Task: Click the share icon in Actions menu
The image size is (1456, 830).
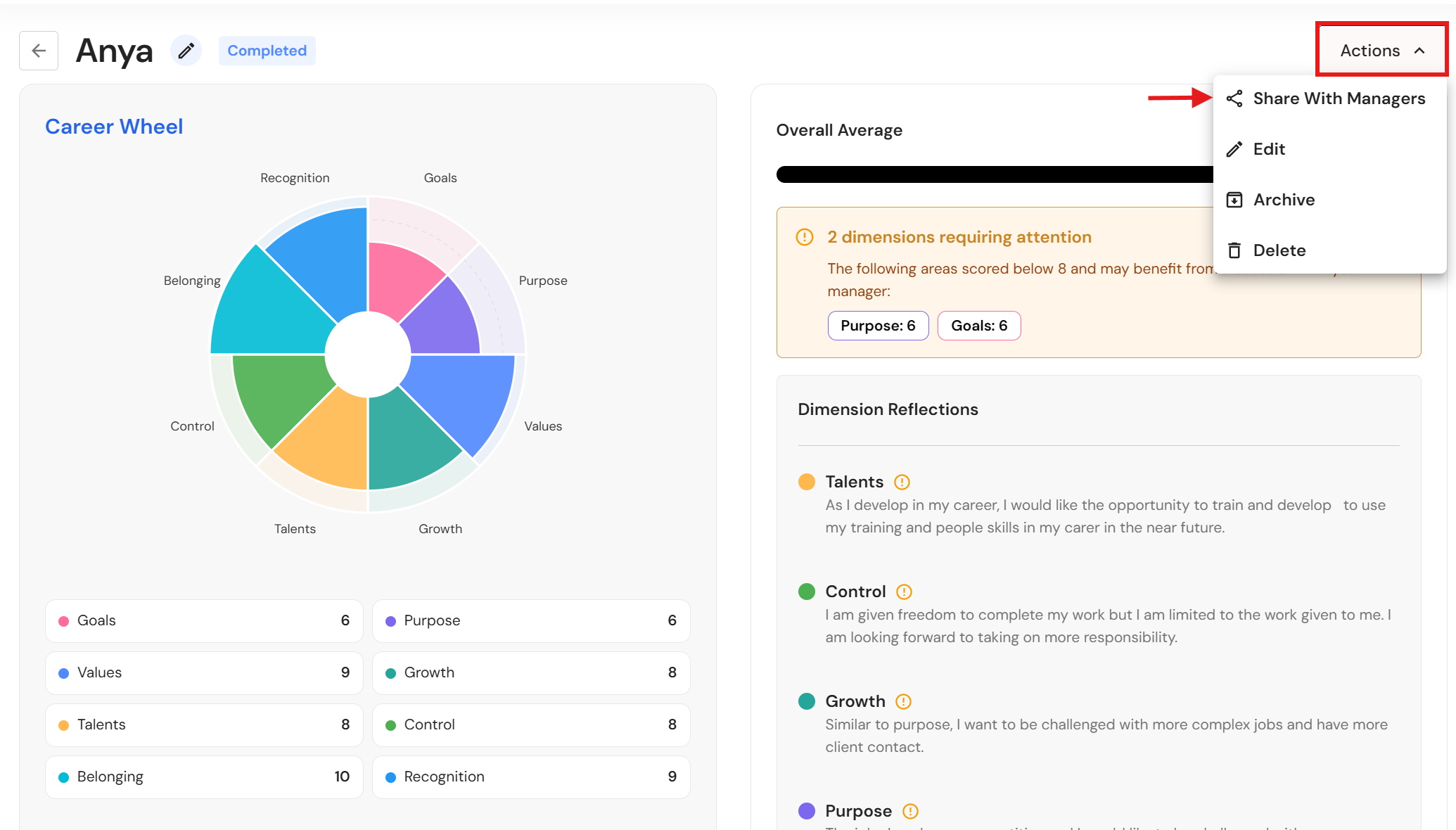Action: click(1234, 98)
